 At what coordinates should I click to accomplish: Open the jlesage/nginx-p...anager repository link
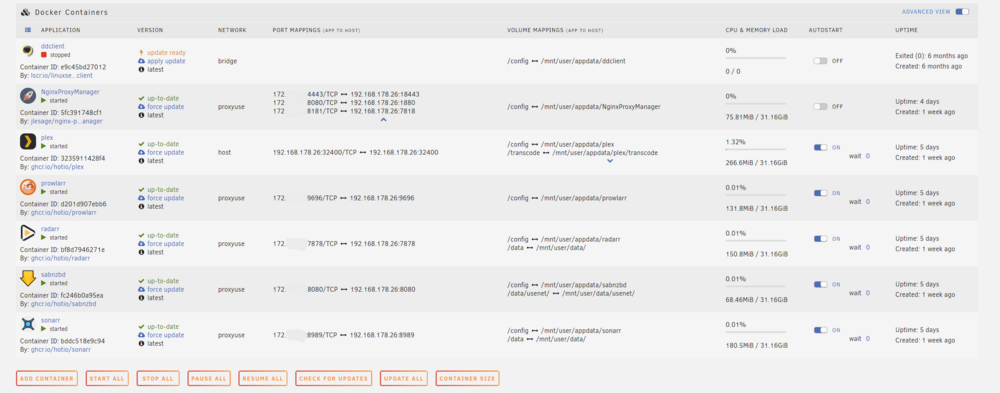pyautogui.click(x=67, y=121)
